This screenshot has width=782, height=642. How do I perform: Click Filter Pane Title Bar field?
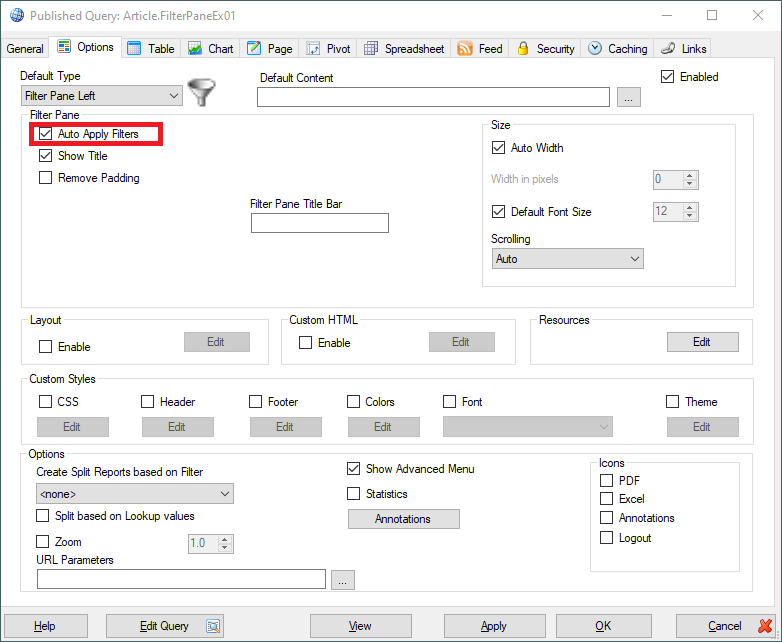320,223
